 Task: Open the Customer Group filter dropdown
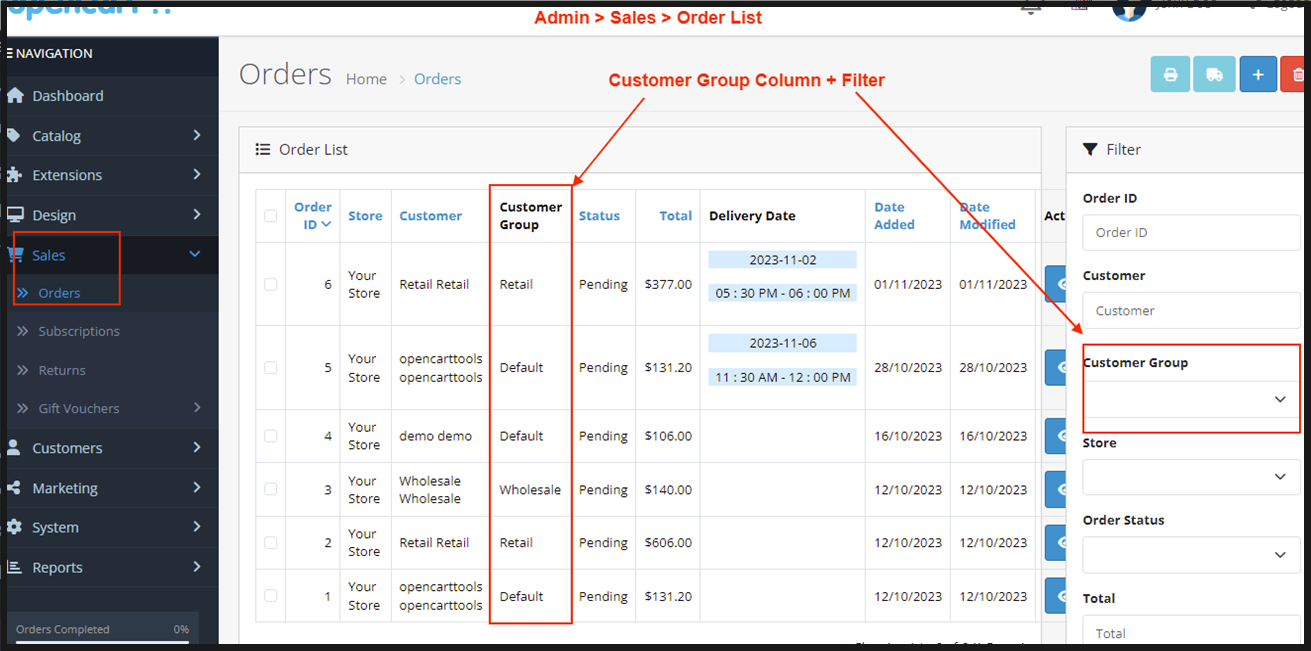click(x=1190, y=399)
